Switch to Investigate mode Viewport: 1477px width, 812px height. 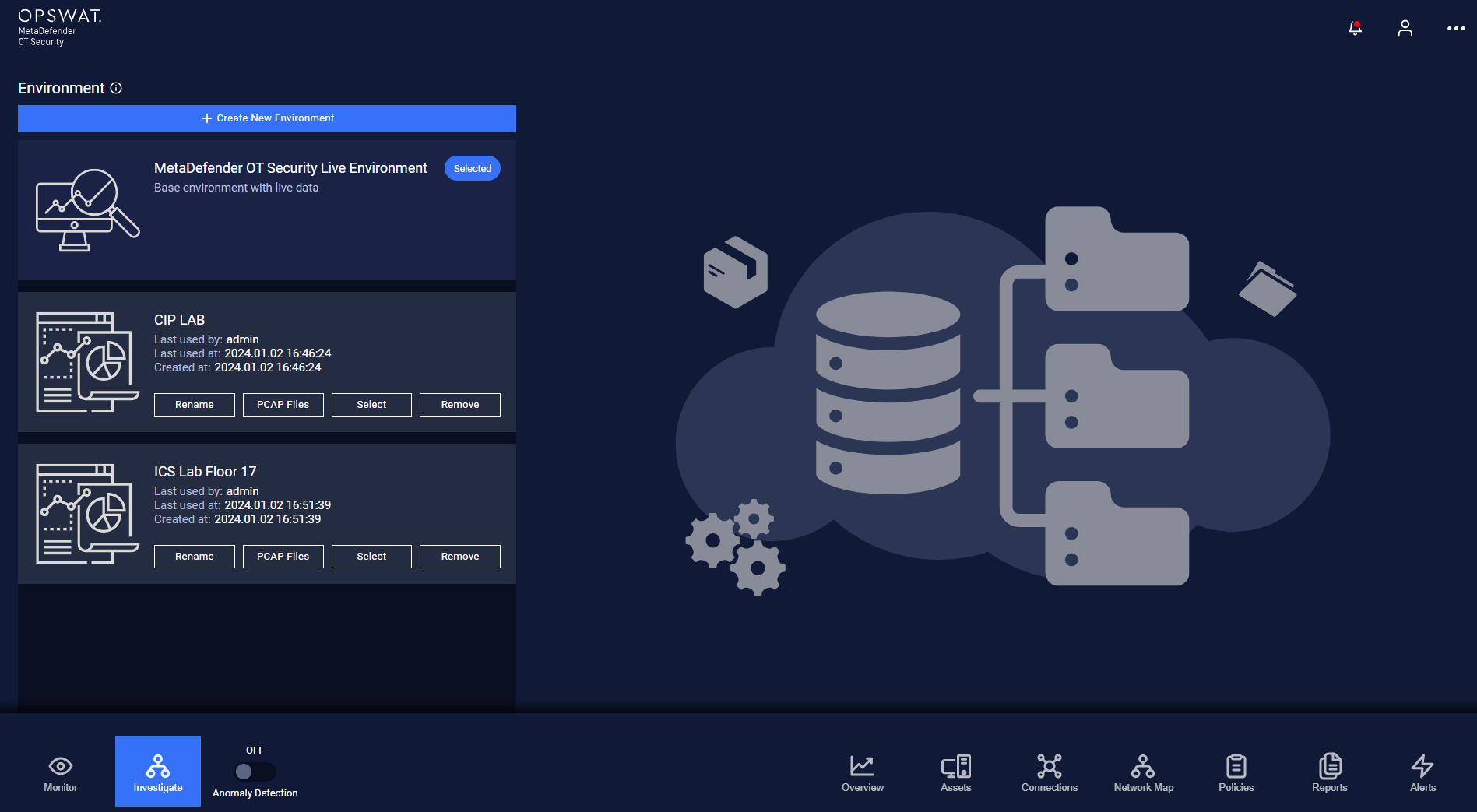click(x=158, y=772)
